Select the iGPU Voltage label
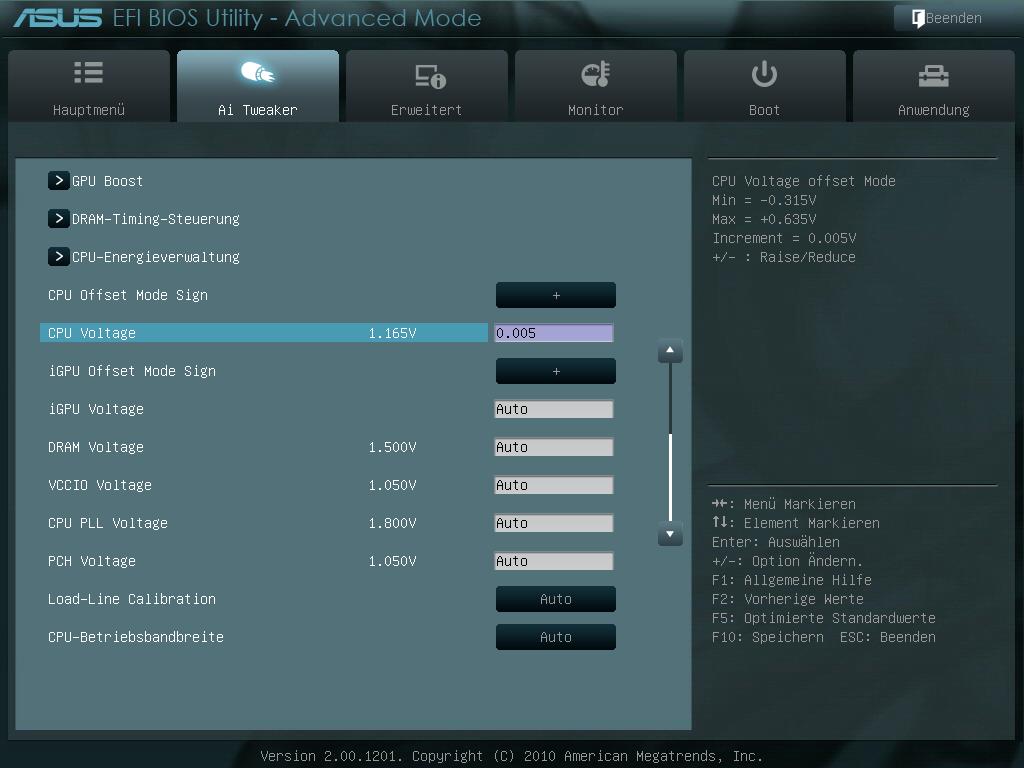Screen dimensions: 1024x768 (96, 409)
